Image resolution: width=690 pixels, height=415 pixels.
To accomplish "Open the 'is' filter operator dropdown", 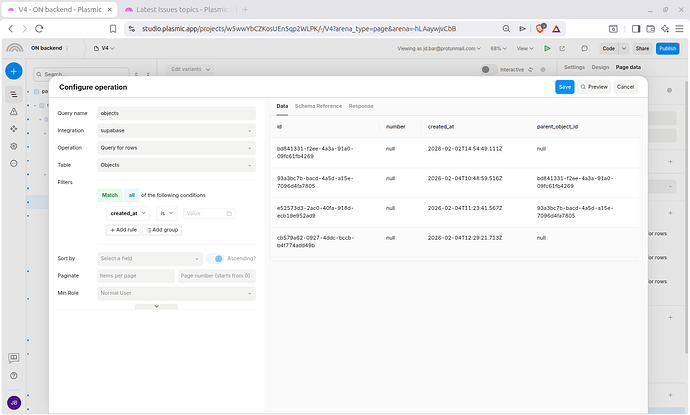I will pos(167,213).
